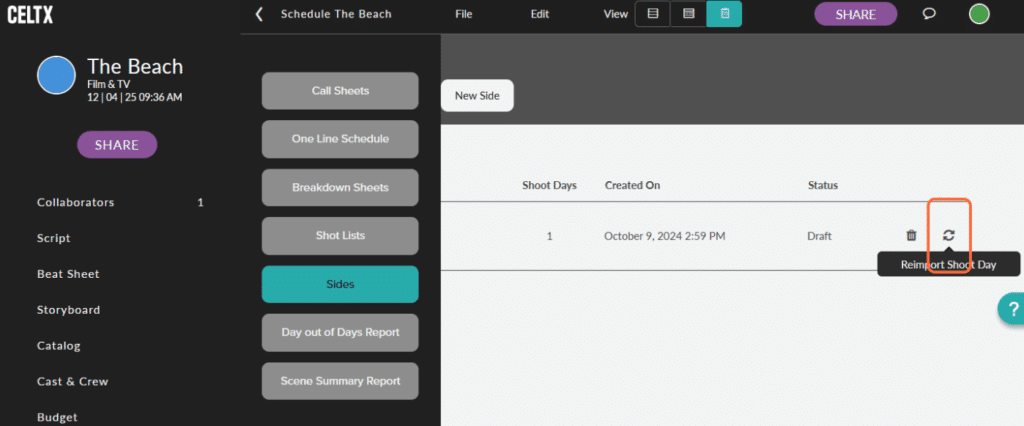This screenshot has width=1024, height=426.
Task: Click the Draft status cell
Action: pyautogui.click(x=820, y=236)
